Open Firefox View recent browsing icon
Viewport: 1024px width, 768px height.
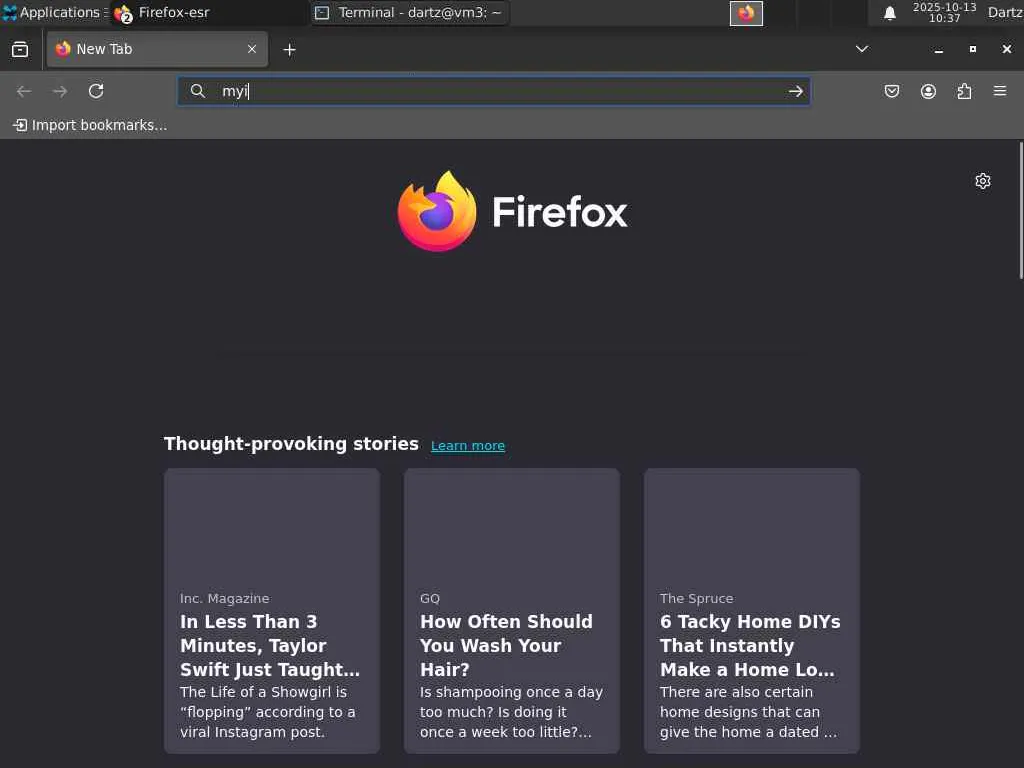[x=20, y=50]
